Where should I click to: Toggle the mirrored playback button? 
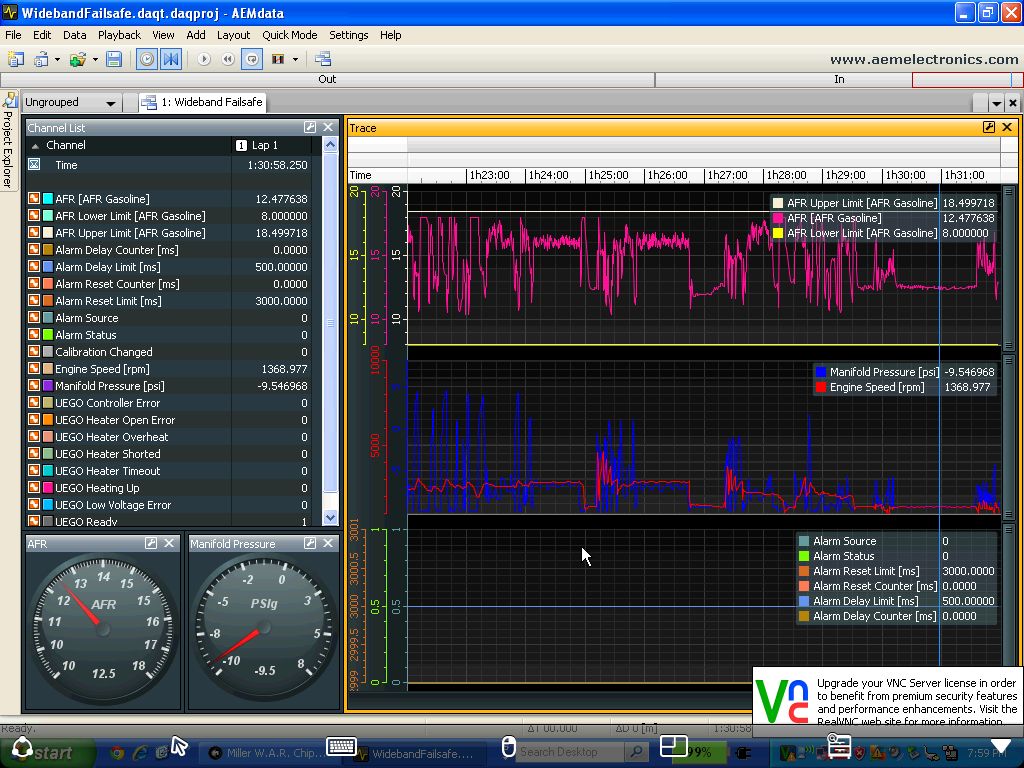pyautogui.click(x=170, y=60)
